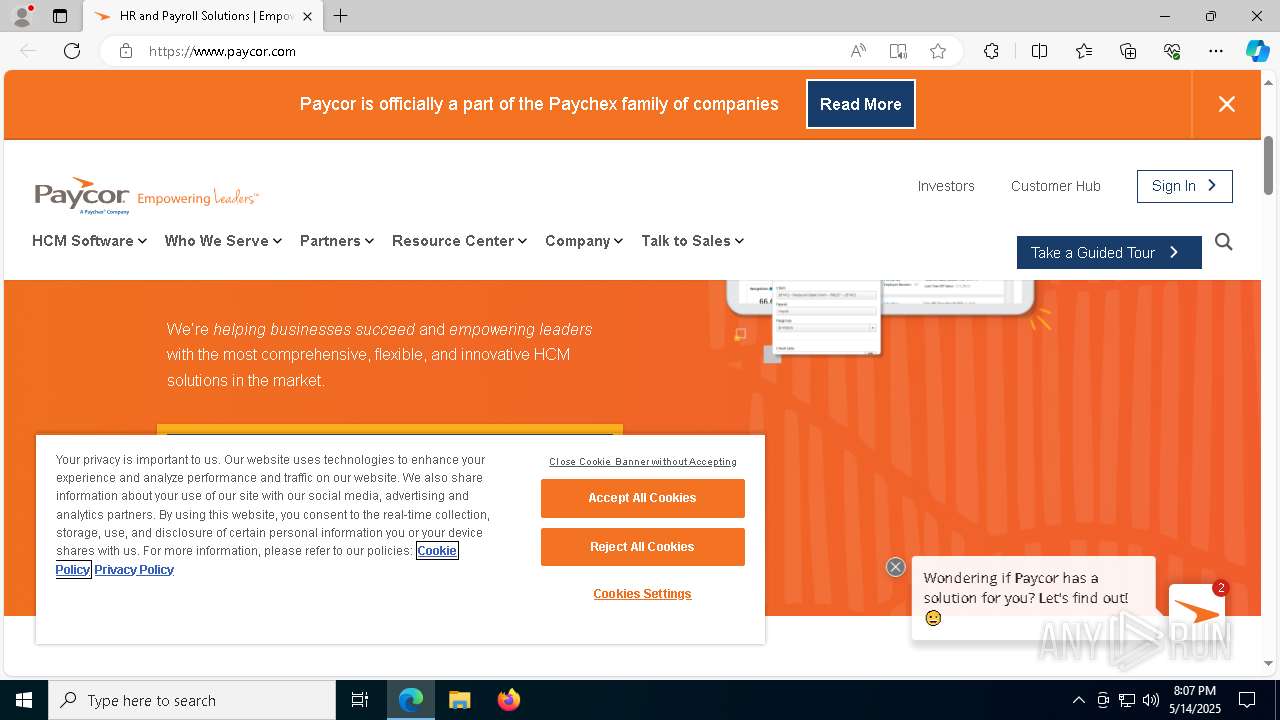This screenshot has height=720, width=1280.
Task: Open the Windows Start menu
Action: point(24,700)
